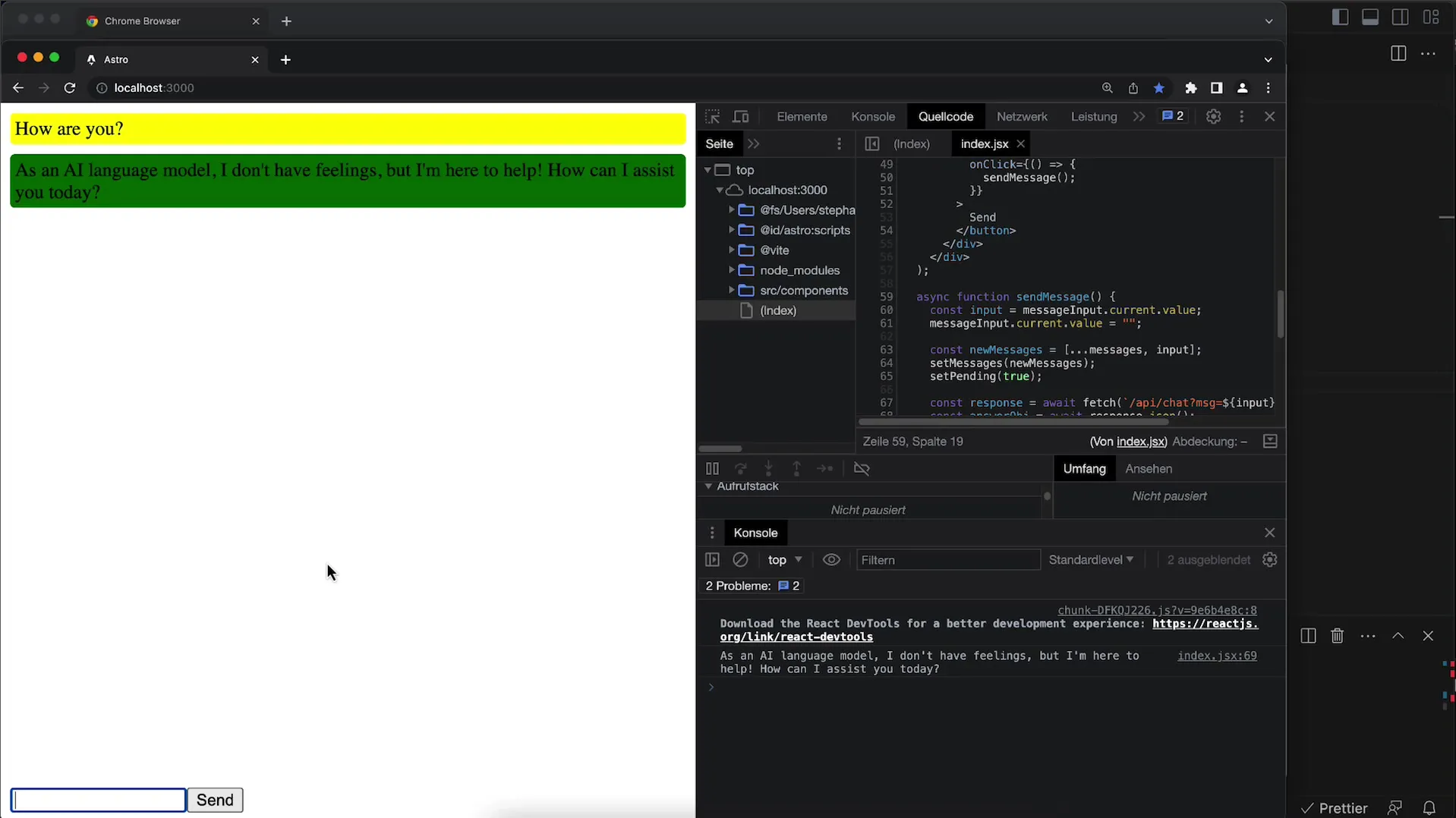Click the step out debugger icon
Screen dimensions: 1456x818
click(x=796, y=469)
